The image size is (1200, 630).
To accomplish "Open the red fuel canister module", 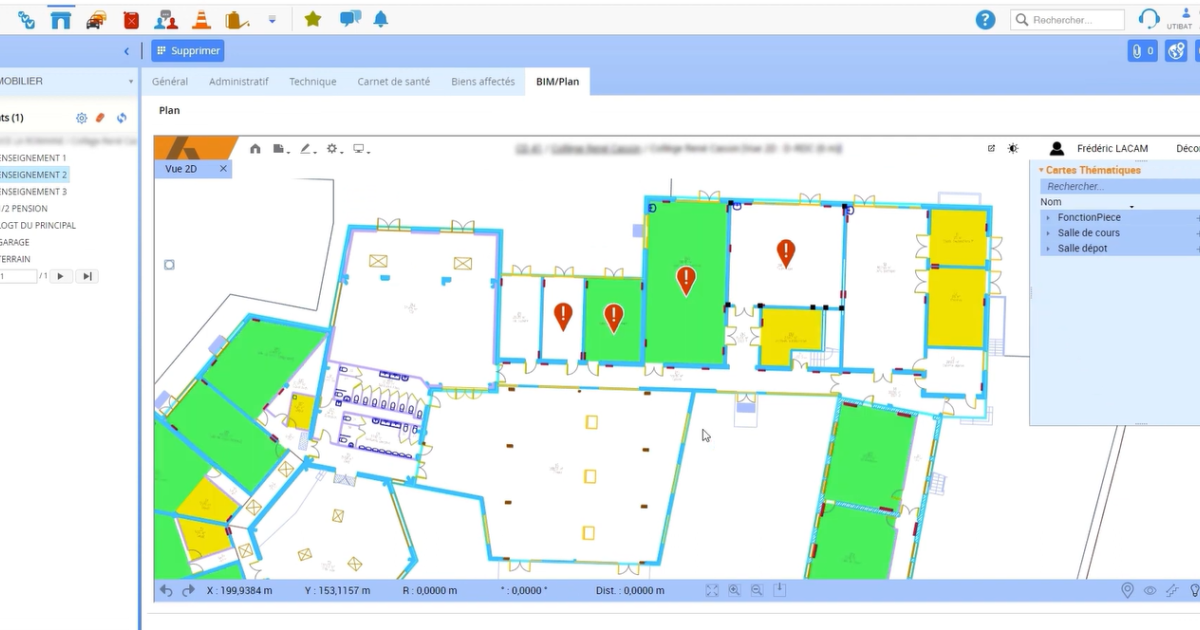I will (131, 19).
